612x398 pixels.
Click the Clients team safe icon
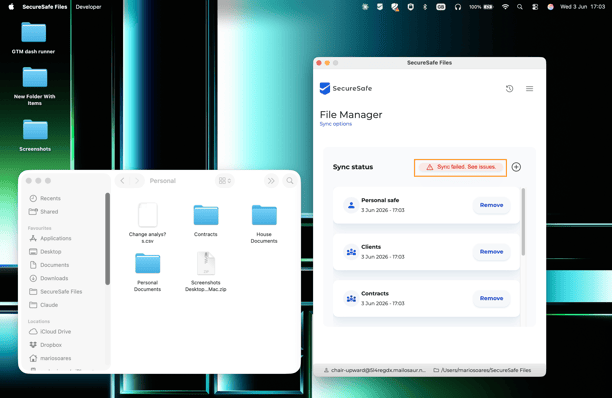click(x=351, y=252)
